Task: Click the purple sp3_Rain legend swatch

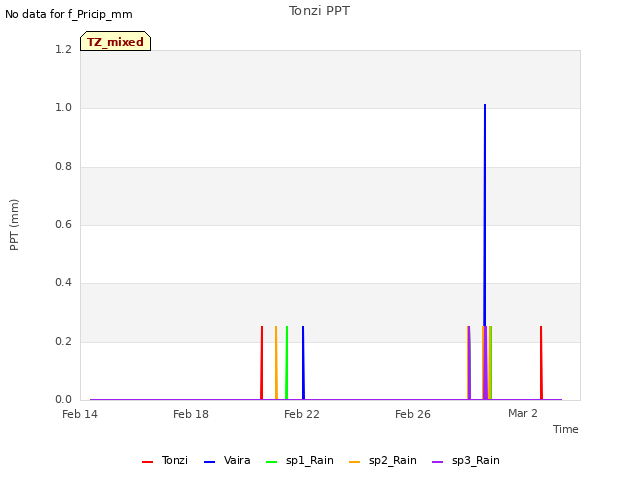Action: click(x=438, y=462)
